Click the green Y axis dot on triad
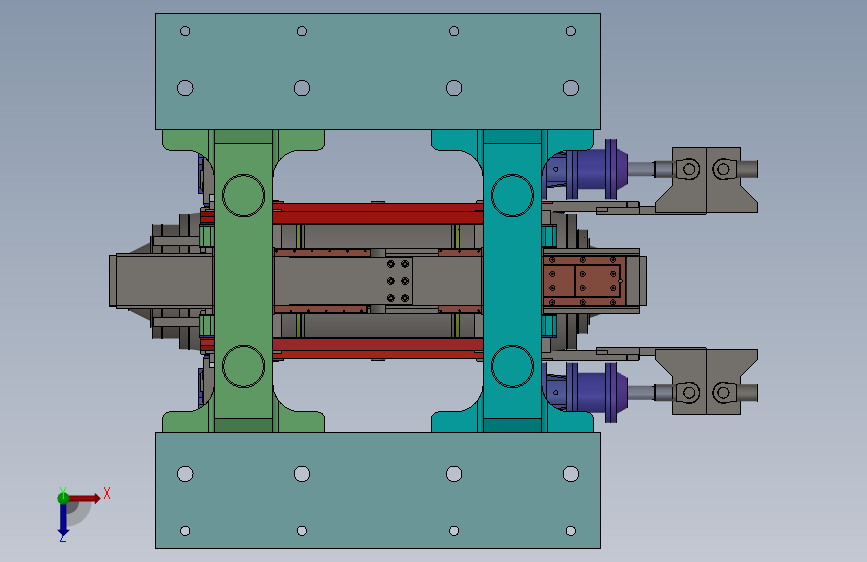867x562 pixels. [x=63, y=498]
